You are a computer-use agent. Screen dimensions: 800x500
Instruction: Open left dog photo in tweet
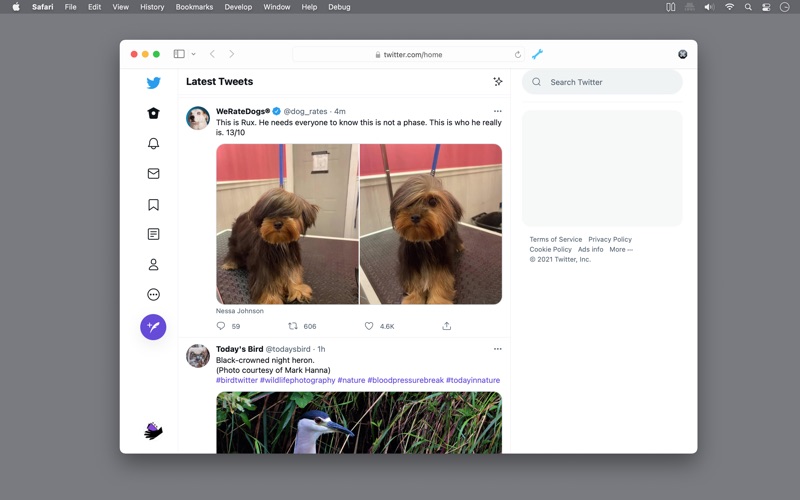(287, 224)
